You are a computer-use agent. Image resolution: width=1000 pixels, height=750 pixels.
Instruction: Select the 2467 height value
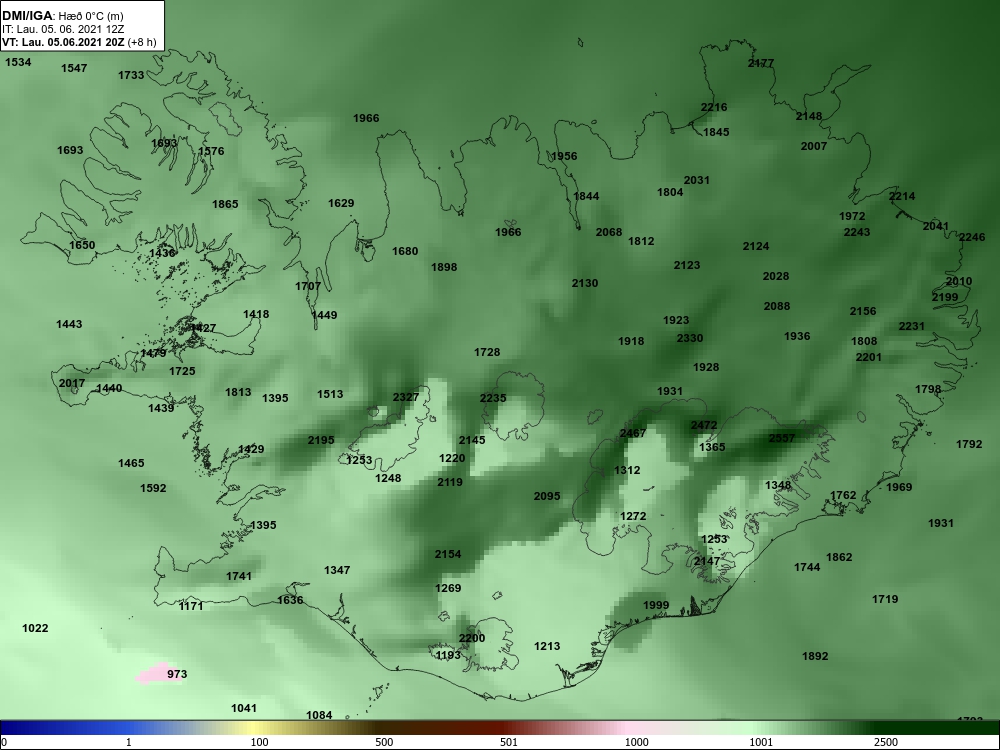(633, 433)
